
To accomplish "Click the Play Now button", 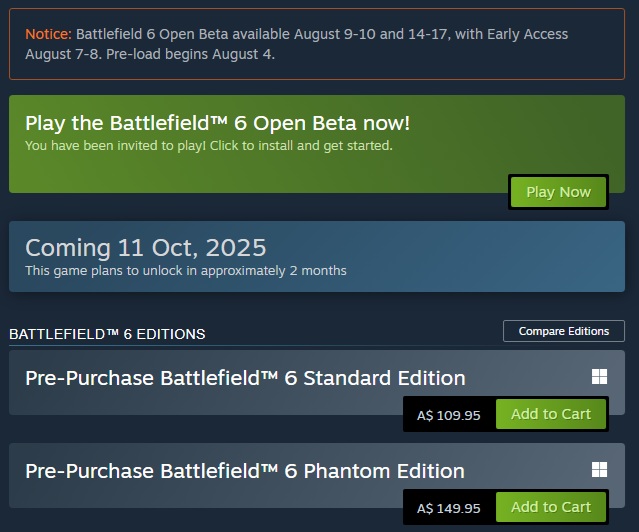I will (x=558, y=192).
